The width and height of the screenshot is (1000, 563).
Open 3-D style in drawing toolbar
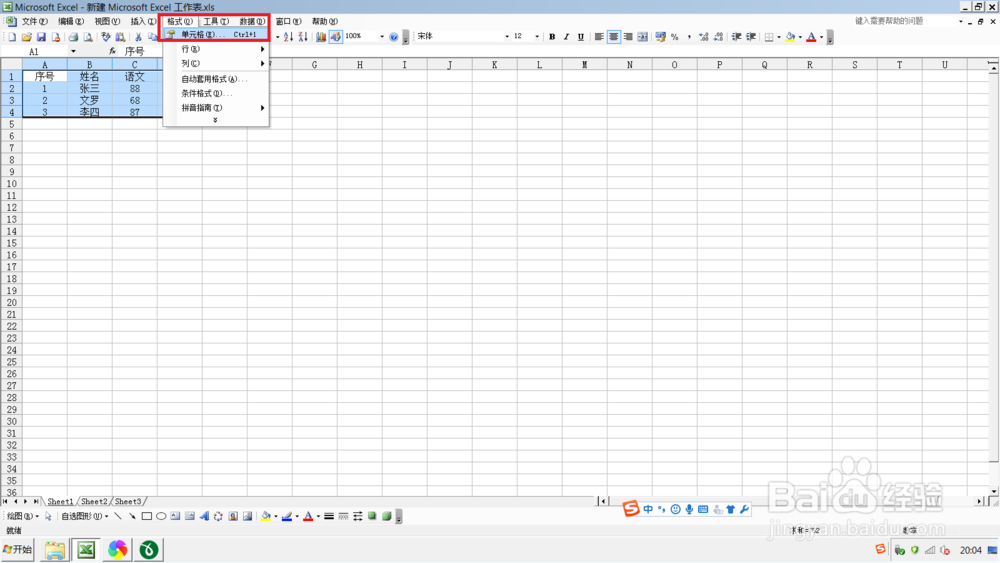(386, 516)
